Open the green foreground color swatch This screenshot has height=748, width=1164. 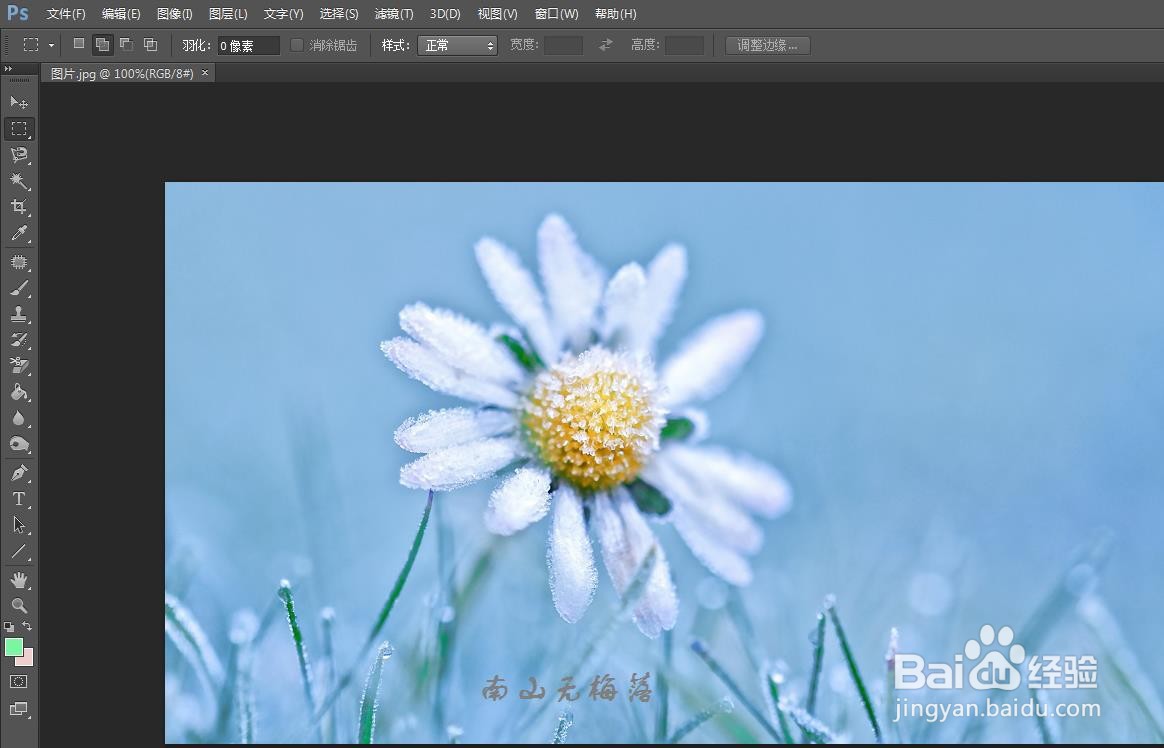[x=13, y=646]
